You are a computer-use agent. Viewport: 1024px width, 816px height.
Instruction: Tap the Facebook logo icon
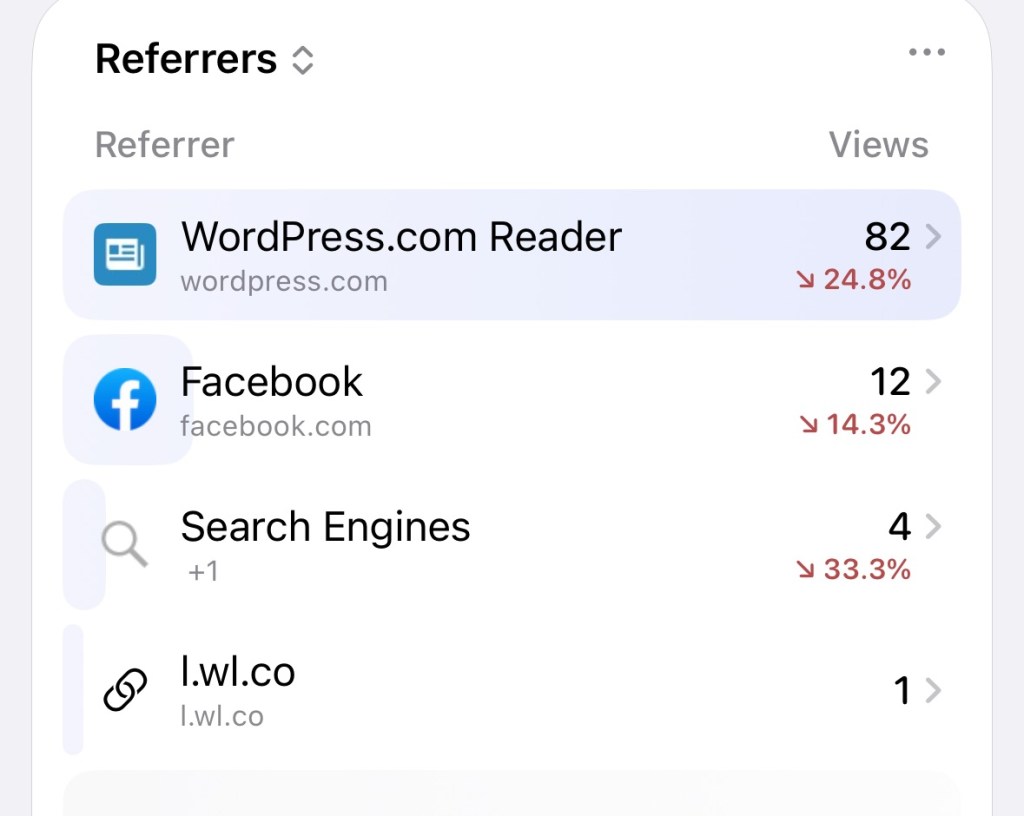125,399
